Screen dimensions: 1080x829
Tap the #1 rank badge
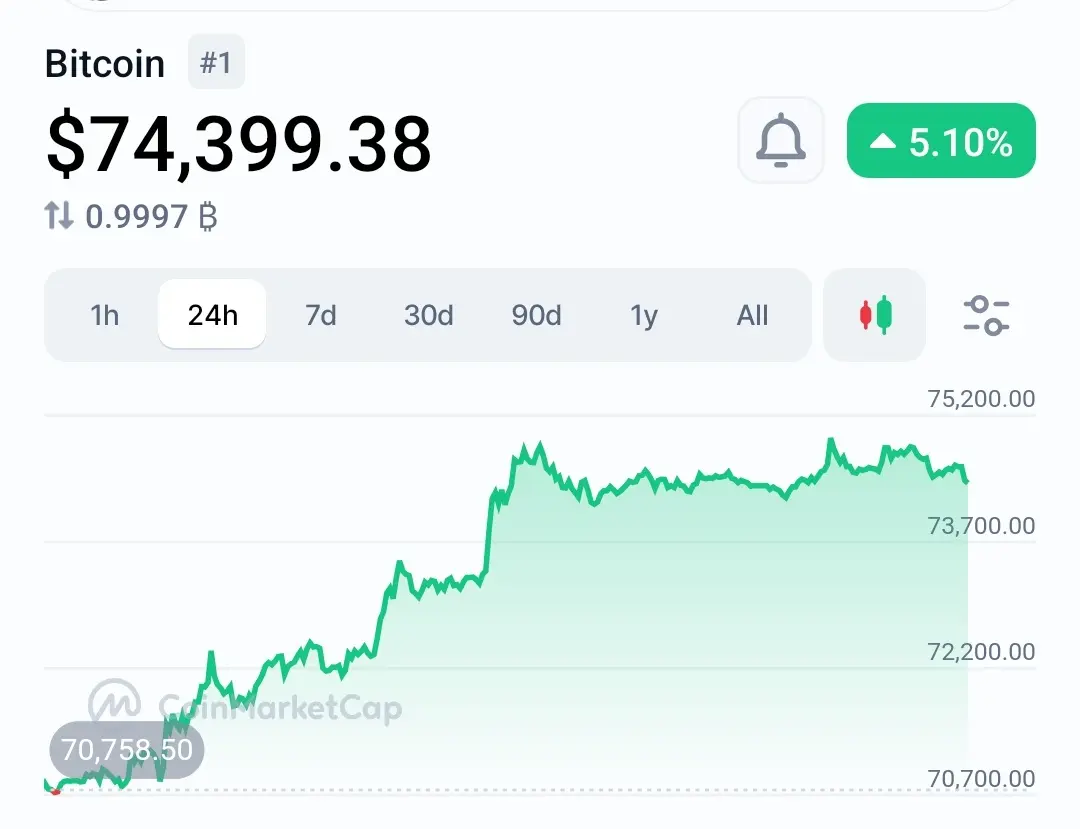tap(216, 62)
